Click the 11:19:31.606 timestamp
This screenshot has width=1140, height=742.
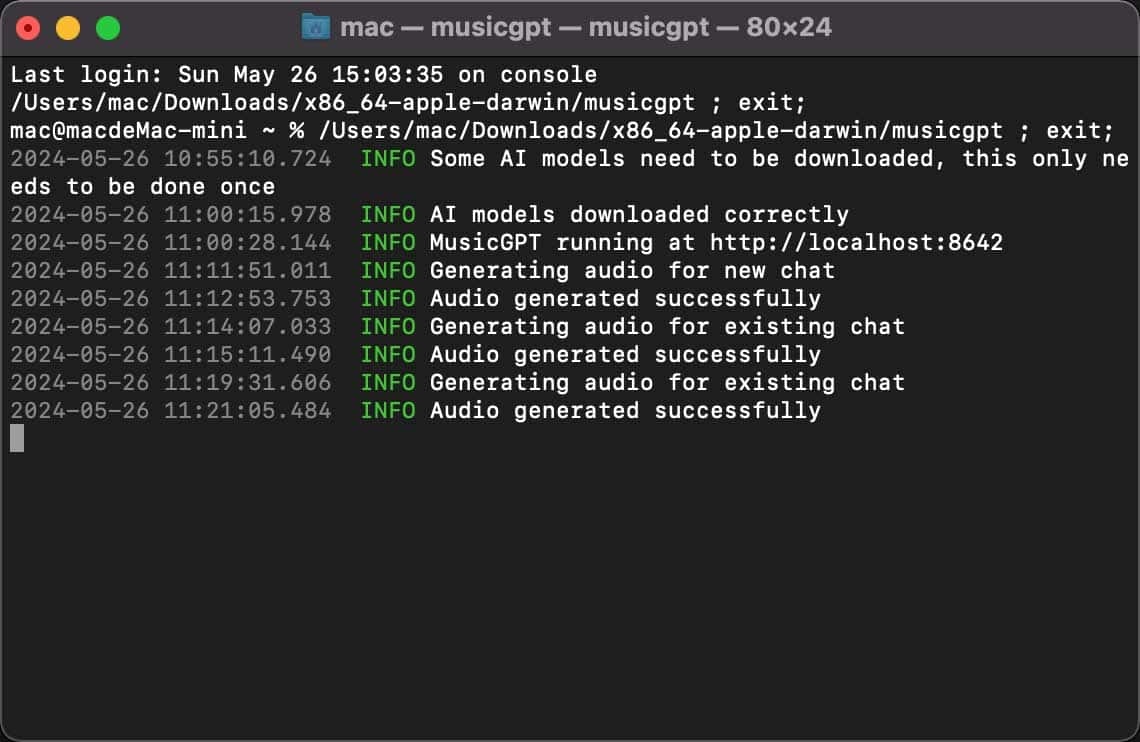coord(170,383)
